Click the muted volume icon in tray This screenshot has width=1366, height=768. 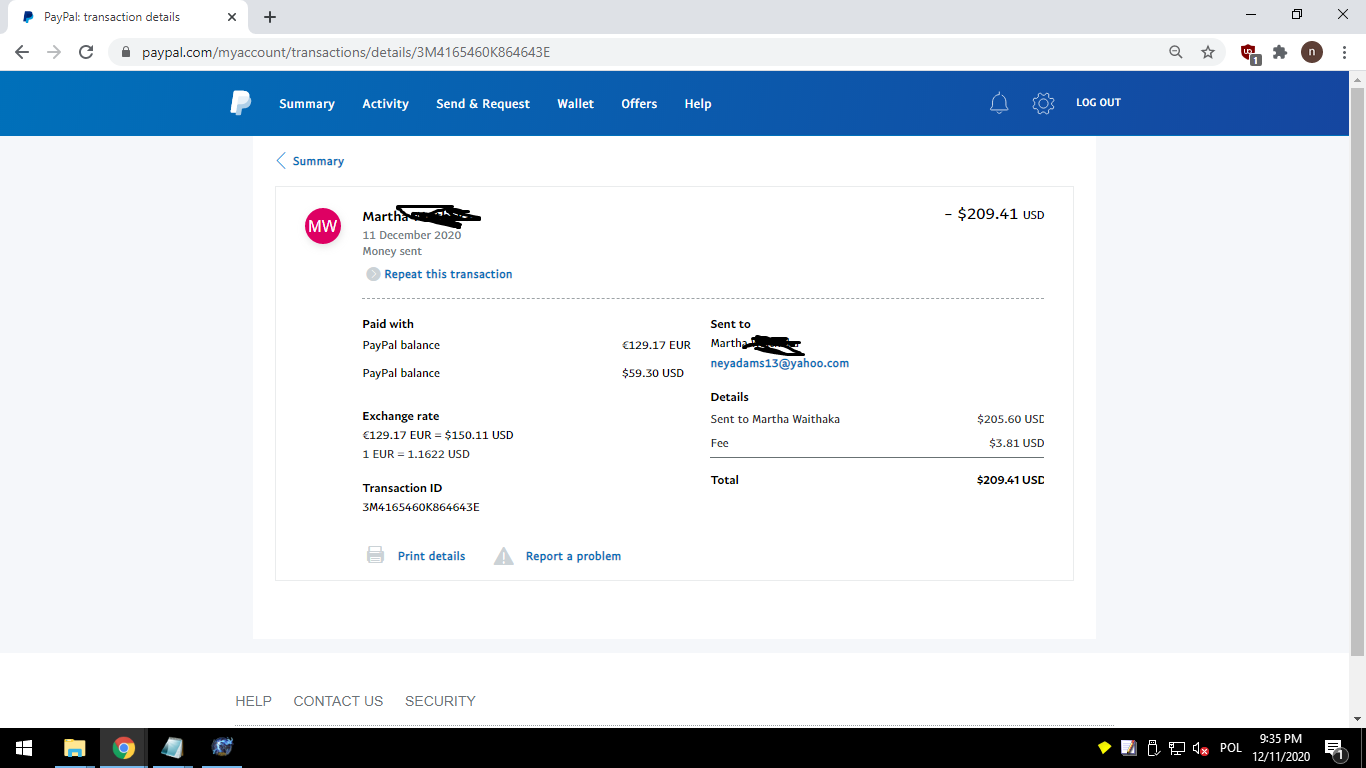pos(1201,748)
